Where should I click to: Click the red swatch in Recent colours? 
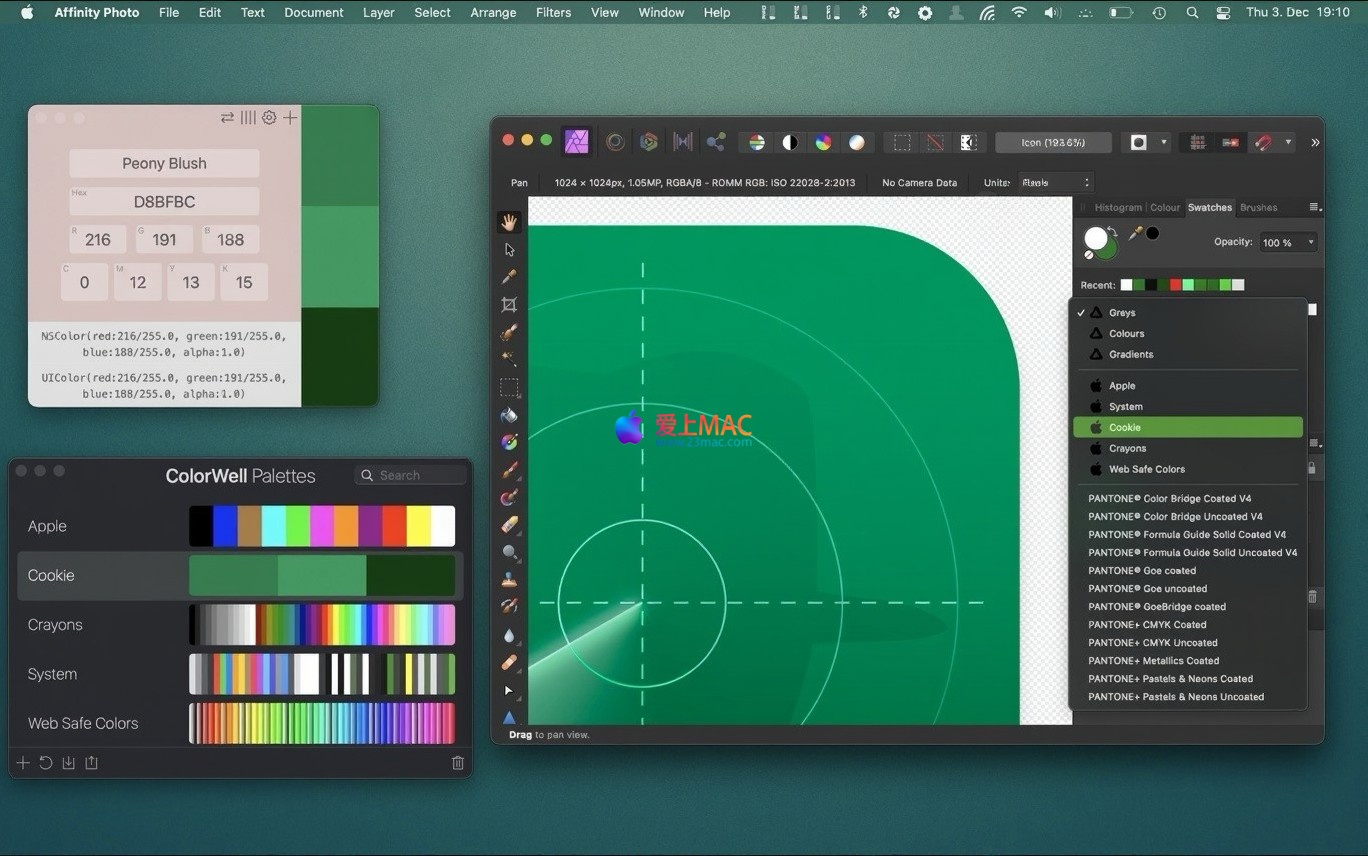tap(1176, 285)
